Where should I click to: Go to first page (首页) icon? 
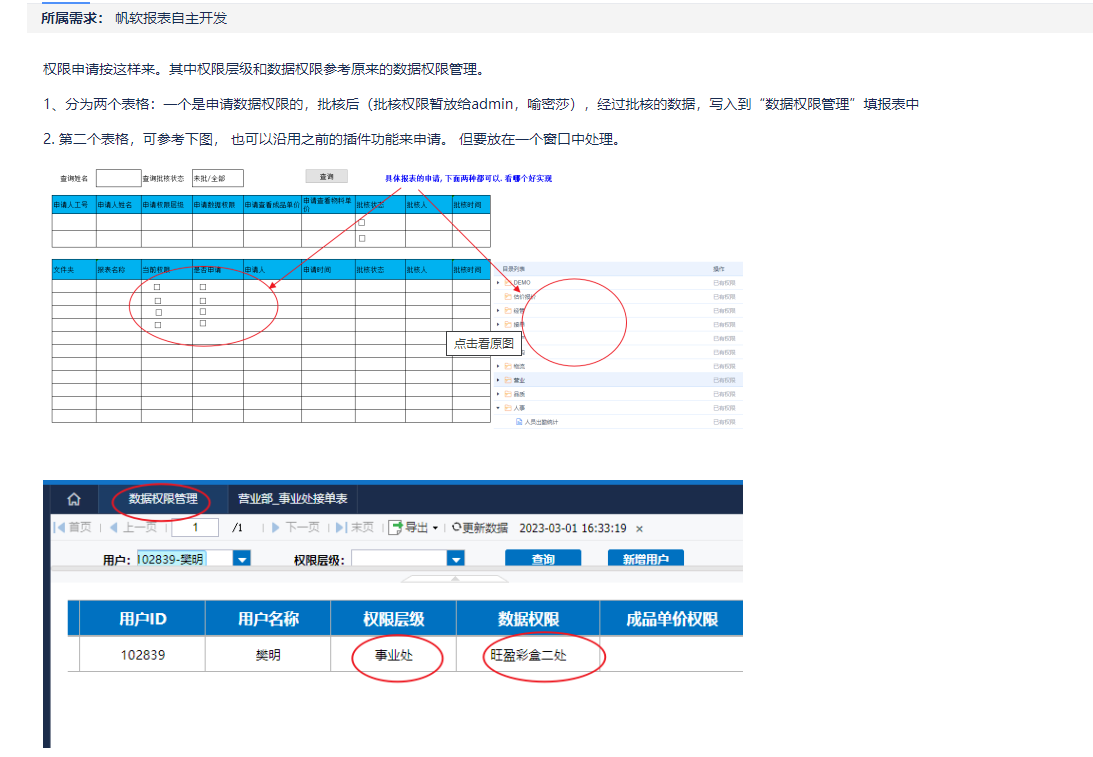pos(60,528)
